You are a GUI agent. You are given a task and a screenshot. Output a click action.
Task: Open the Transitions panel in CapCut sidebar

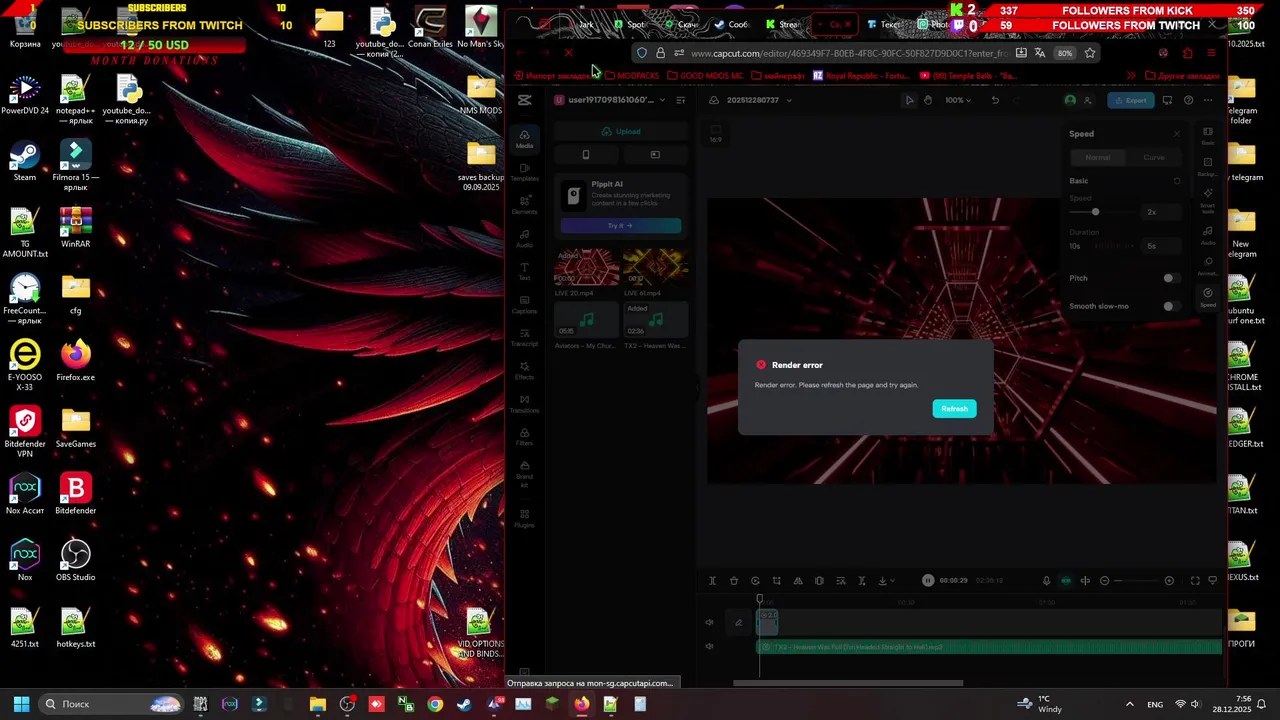524,403
